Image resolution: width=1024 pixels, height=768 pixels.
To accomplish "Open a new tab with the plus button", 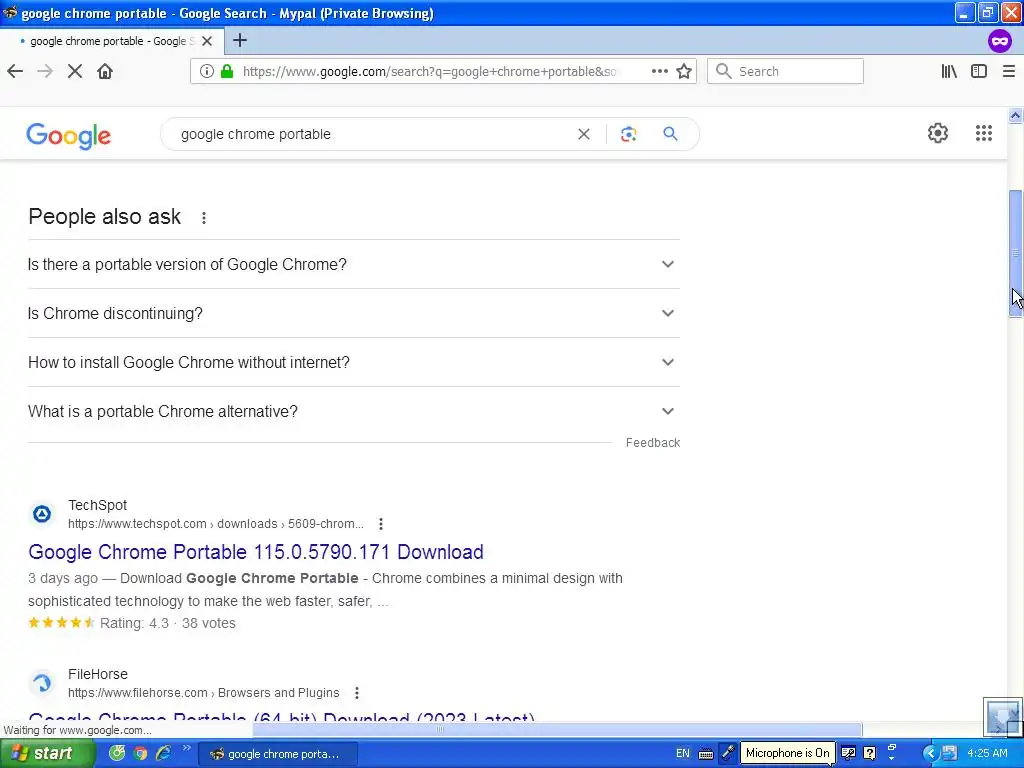I will tap(240, 40).
